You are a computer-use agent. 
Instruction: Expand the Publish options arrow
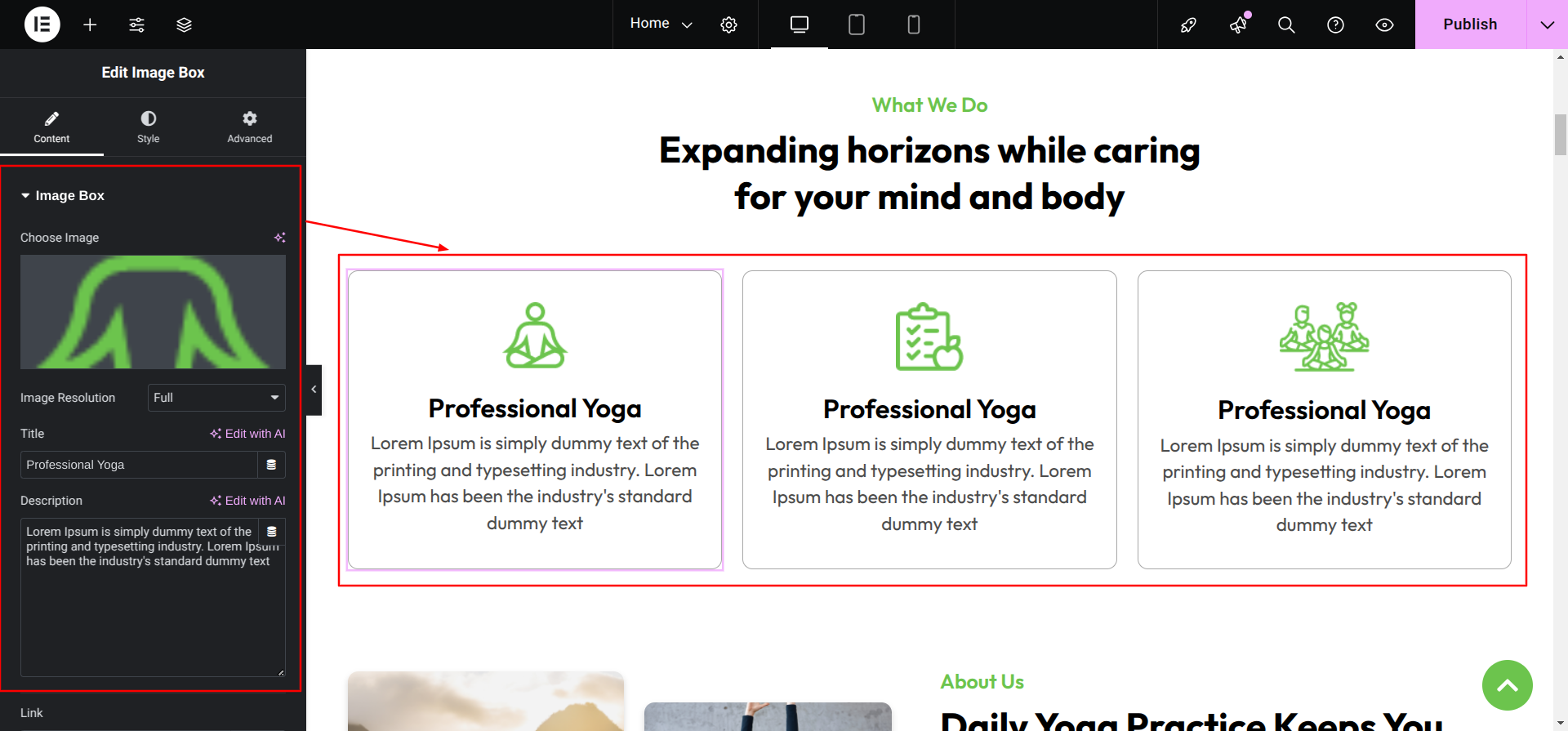1547,25
